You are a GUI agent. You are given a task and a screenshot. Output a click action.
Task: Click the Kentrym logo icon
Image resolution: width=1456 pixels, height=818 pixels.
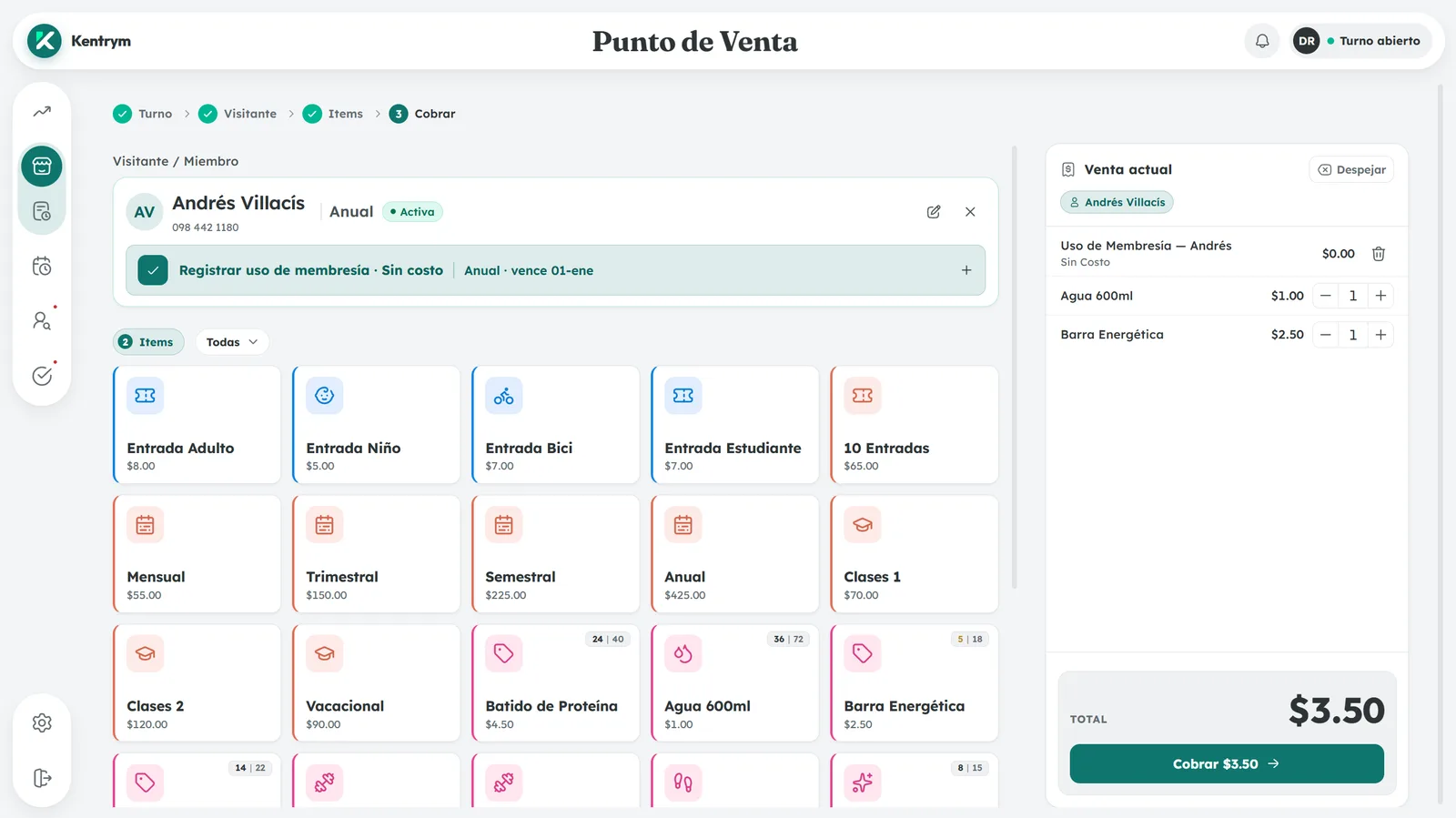coord(45,41)
